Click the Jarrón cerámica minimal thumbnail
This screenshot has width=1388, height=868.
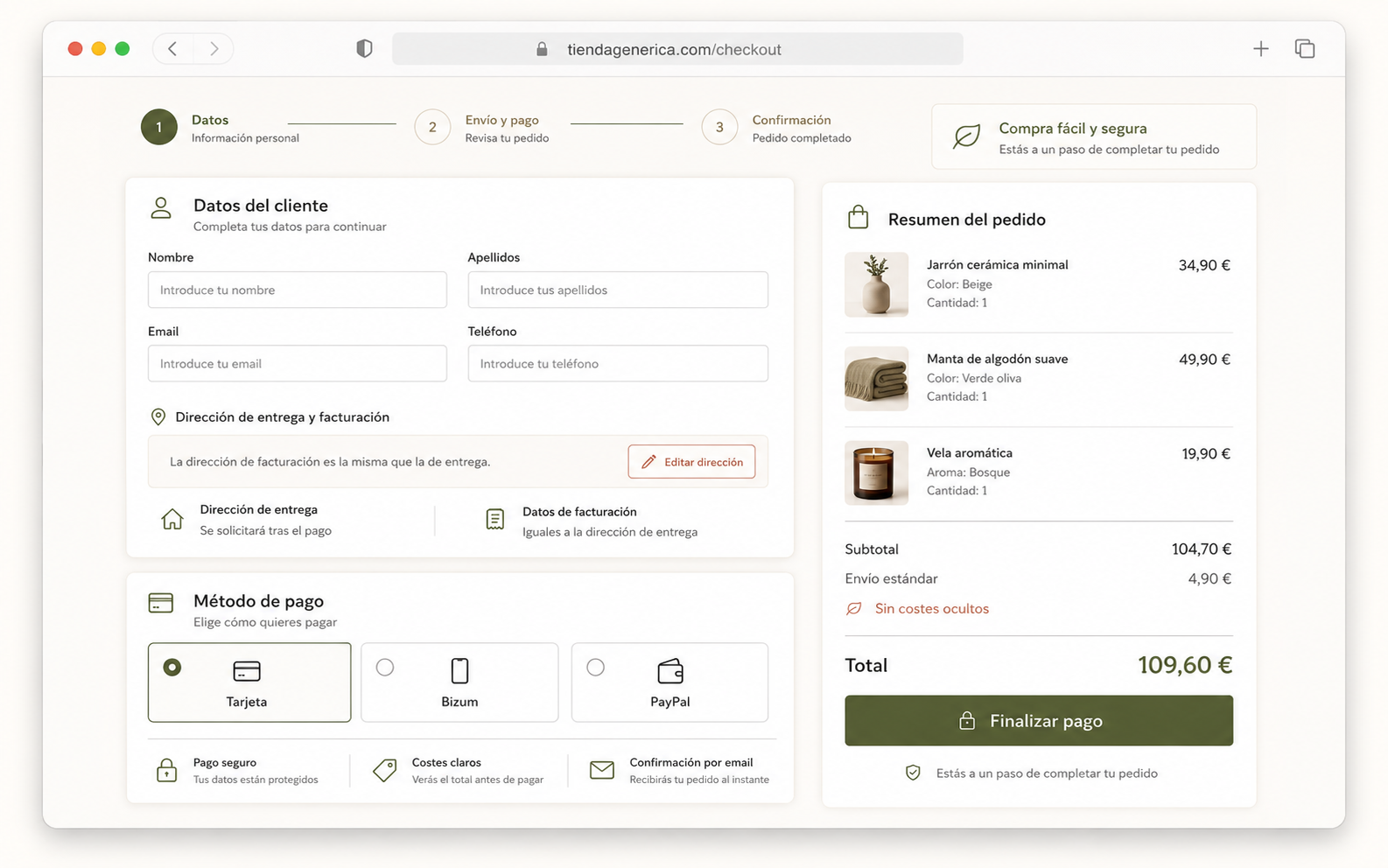click(876, 284)
